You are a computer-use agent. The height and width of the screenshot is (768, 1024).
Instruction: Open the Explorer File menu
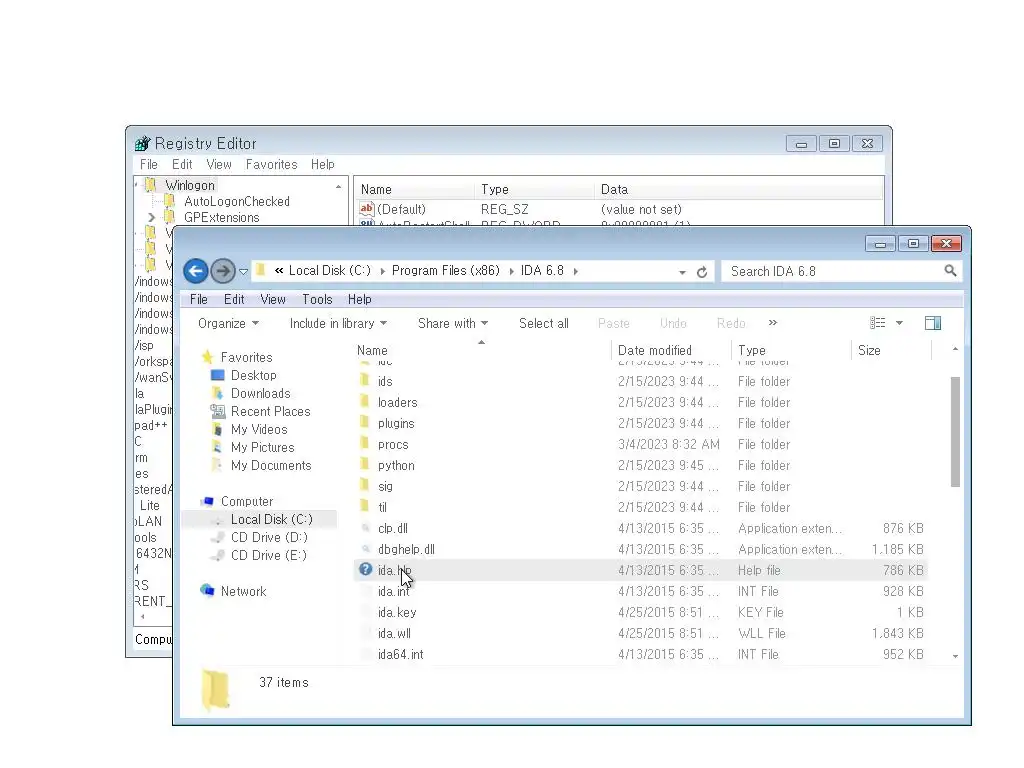[199, 299]
